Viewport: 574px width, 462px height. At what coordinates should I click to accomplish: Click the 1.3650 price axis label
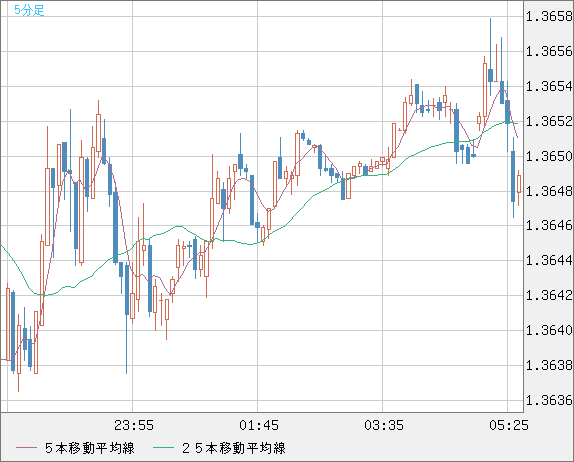pyautogui.click(x=549, y=156)
